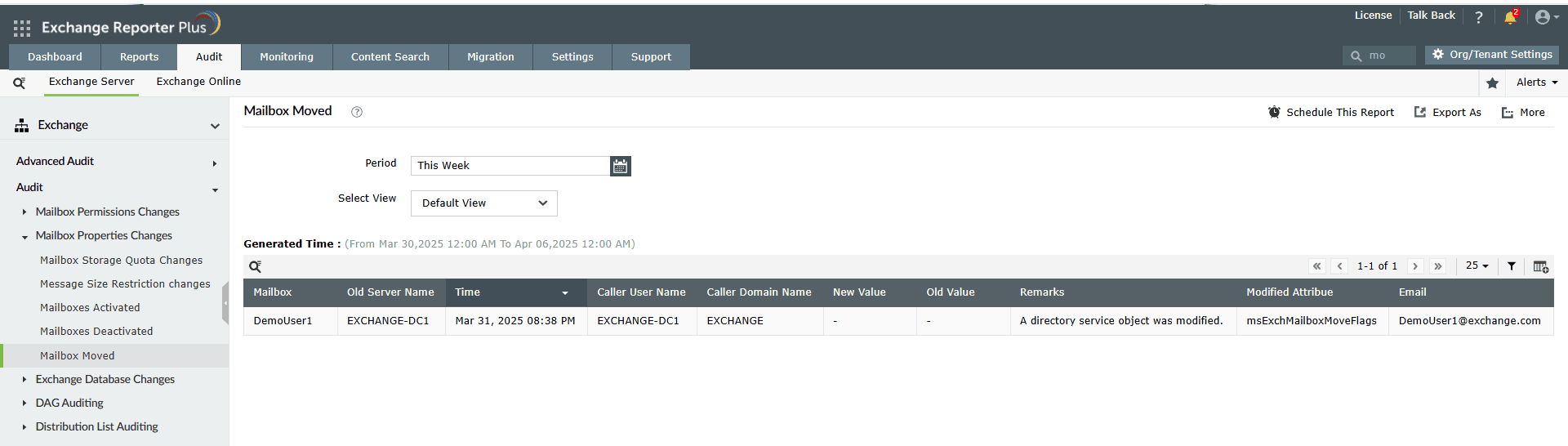This screenshot has width=1568, height=446.
Task: Open the More options menu
Action: pos(1523,113)
